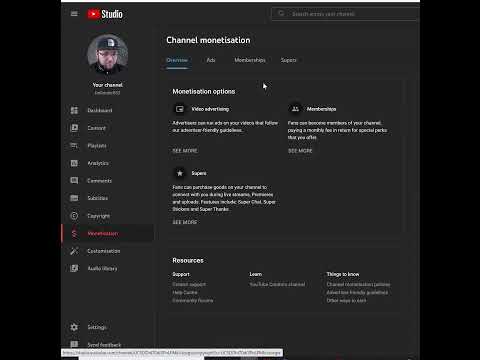
Task: Open Settings from the sidebar label
Action: [97, 327]
